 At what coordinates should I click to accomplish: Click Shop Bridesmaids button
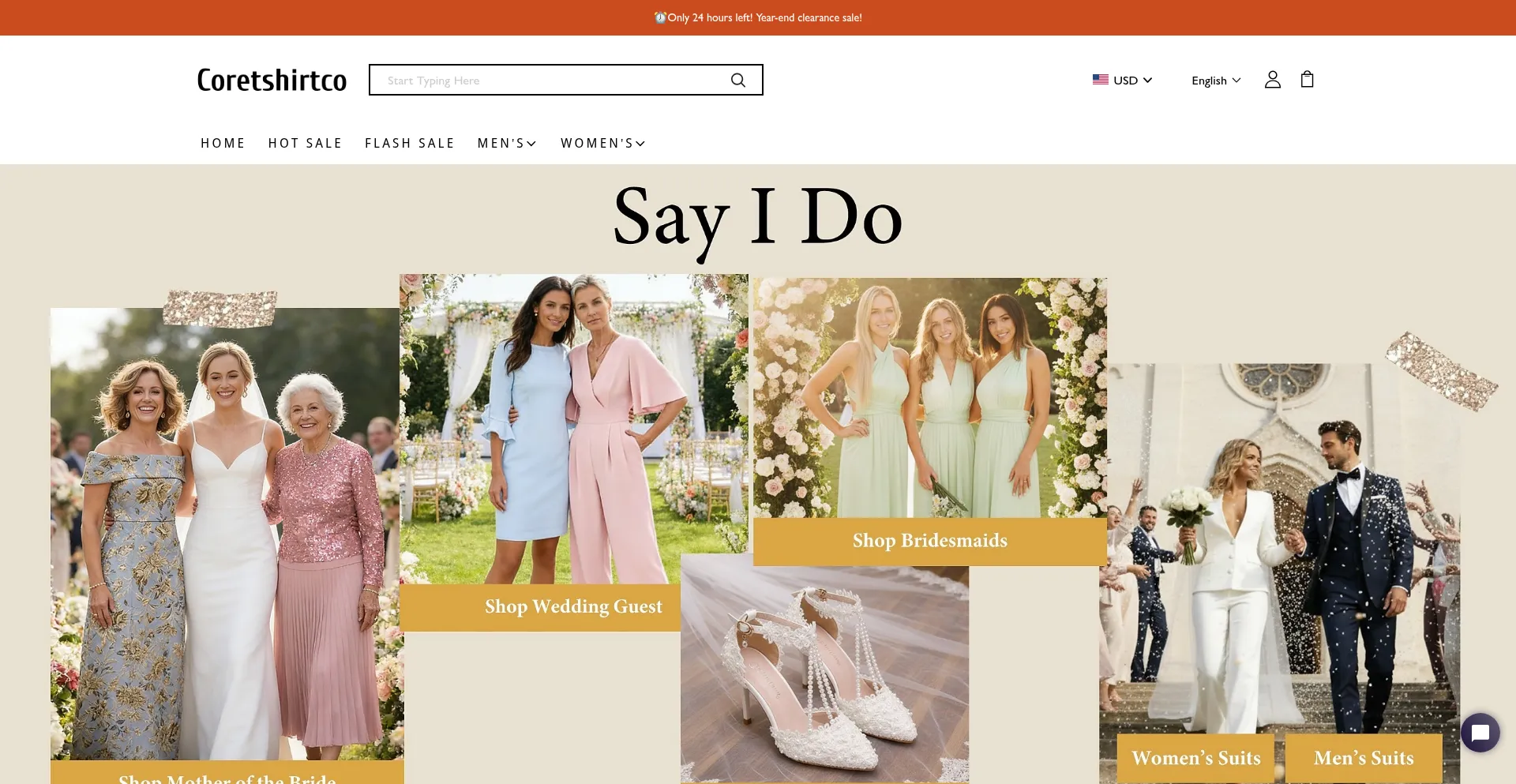point(929,541)
